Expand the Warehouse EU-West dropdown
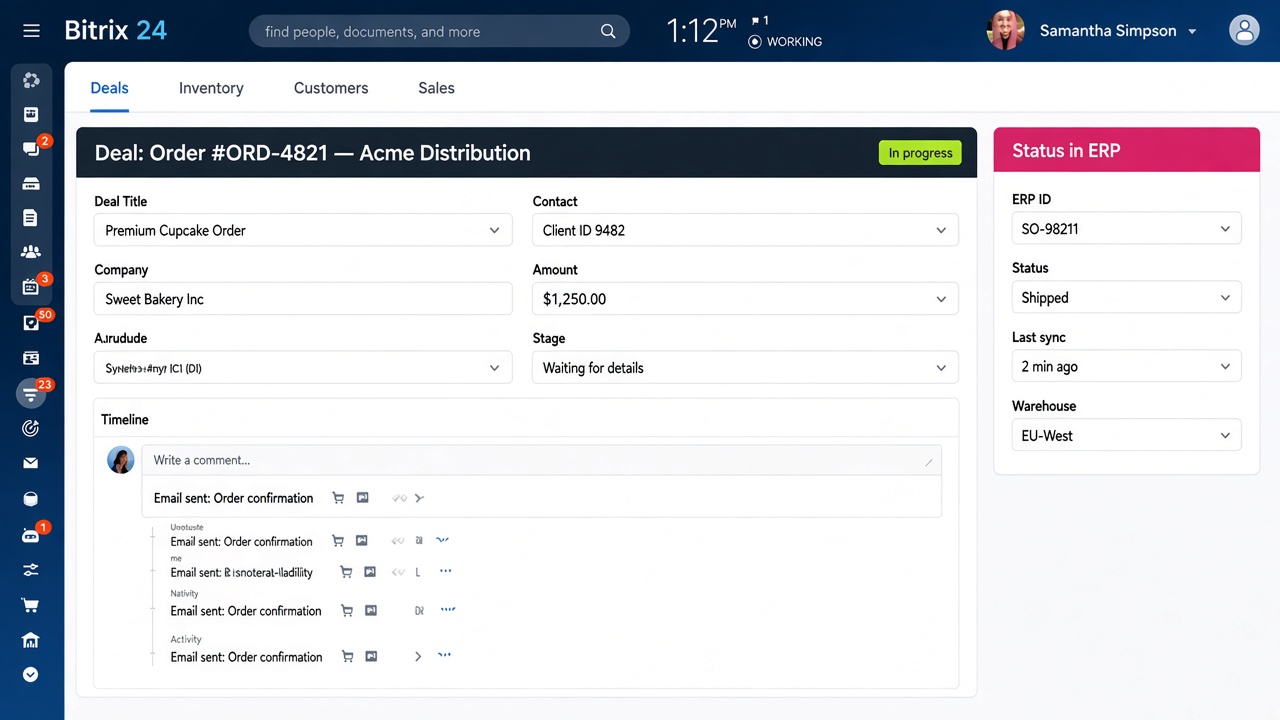 point(1126,436)
